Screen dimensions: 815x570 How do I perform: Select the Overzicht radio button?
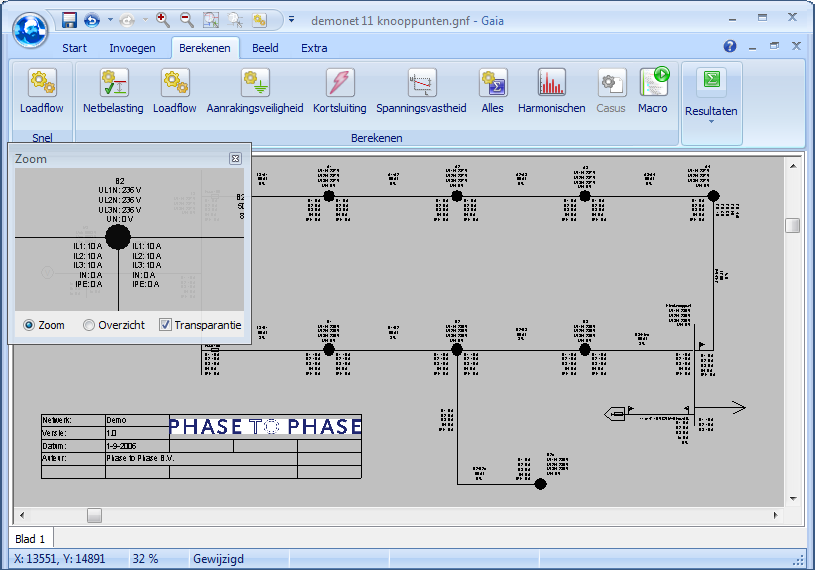pos(89,325)
